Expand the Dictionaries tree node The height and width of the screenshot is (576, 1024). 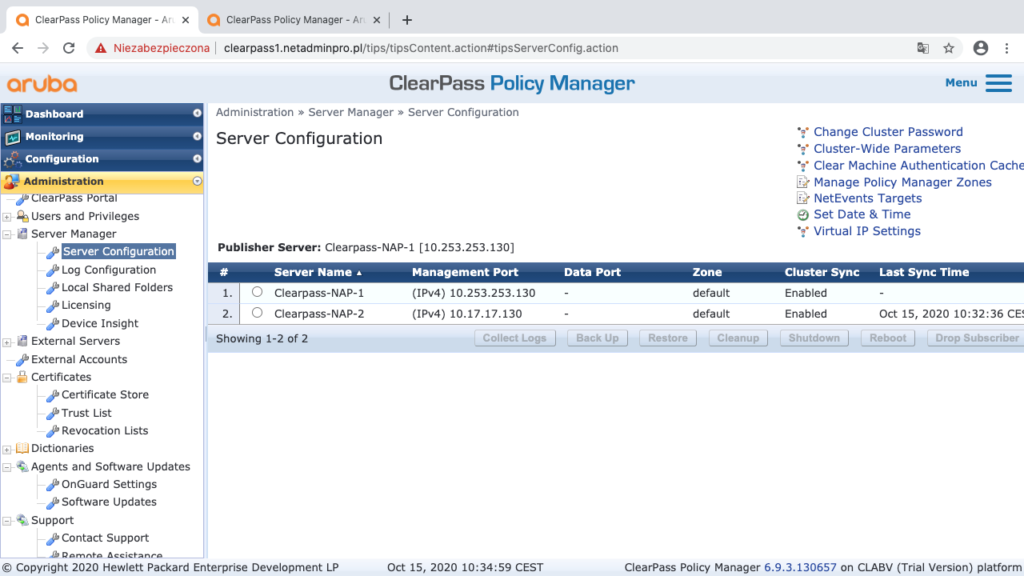pos(7,449)
